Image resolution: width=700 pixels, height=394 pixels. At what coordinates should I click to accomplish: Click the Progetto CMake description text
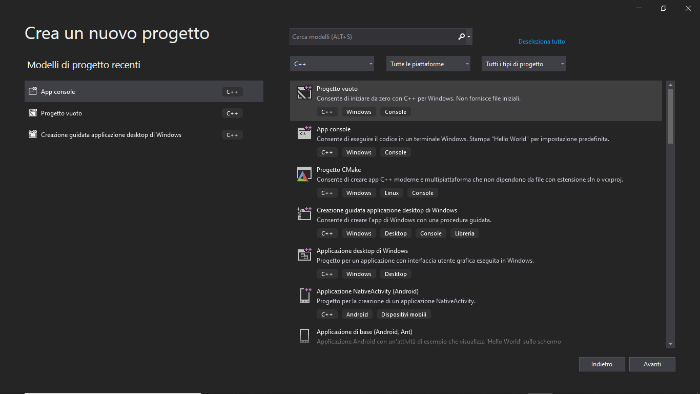pyautogui.click(x=470, y=179)
